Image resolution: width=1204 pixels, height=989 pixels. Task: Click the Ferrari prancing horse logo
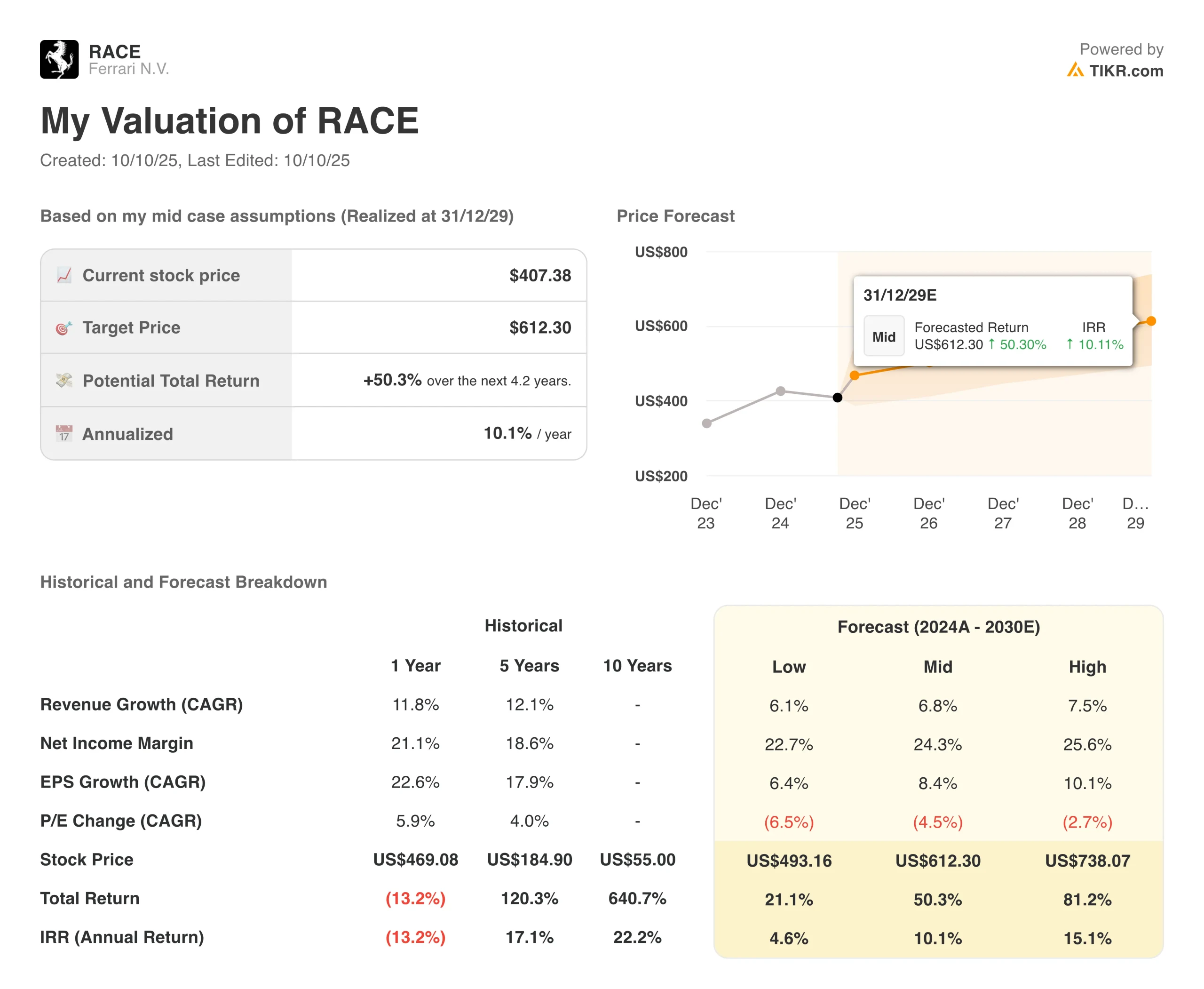coord(59,59)
